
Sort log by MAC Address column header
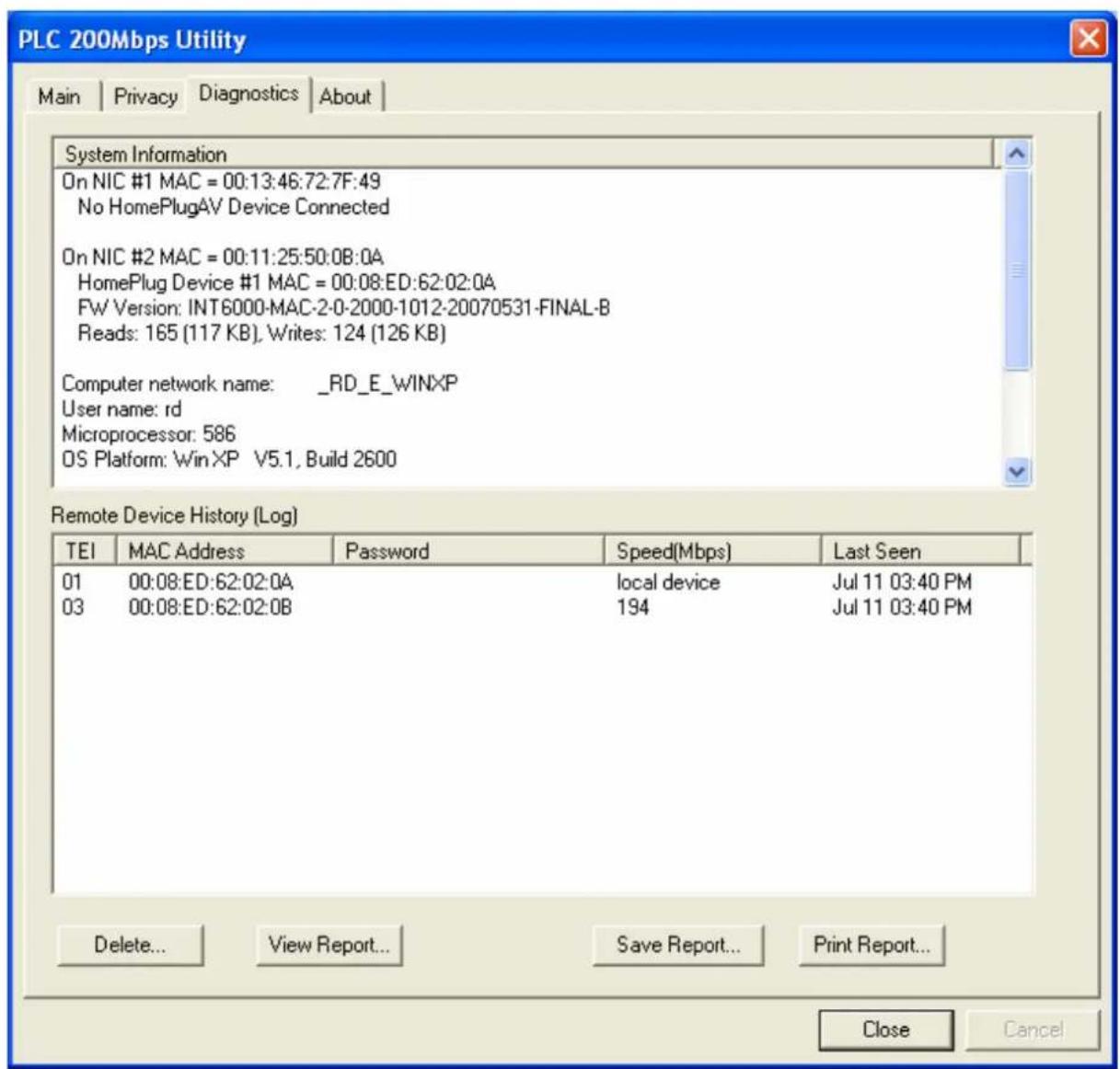(224, 551)
